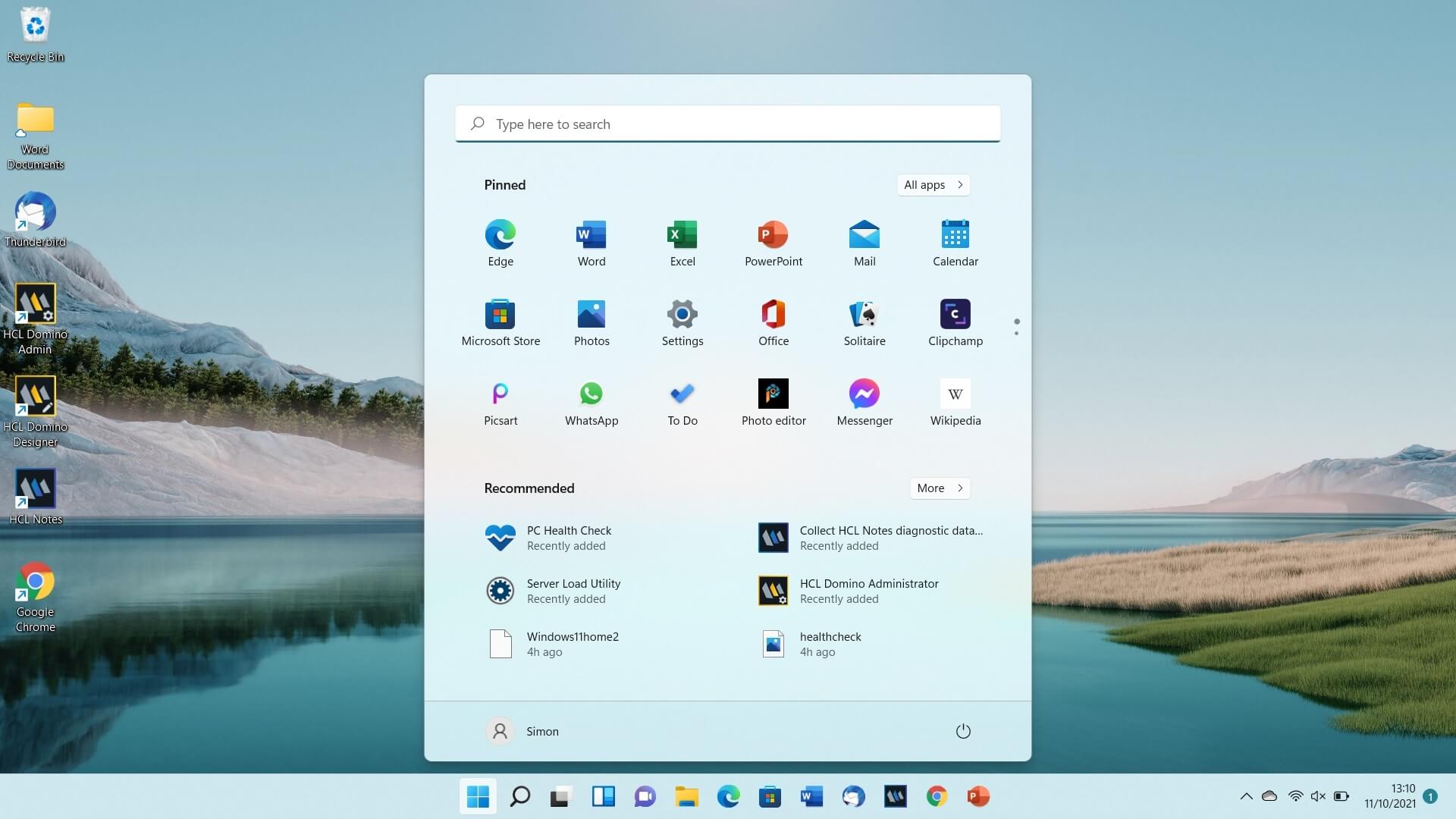Open Settings from the Start menu
This screenshot has width=1456, height=819.
pyautogui.click(x=682, y=323)
